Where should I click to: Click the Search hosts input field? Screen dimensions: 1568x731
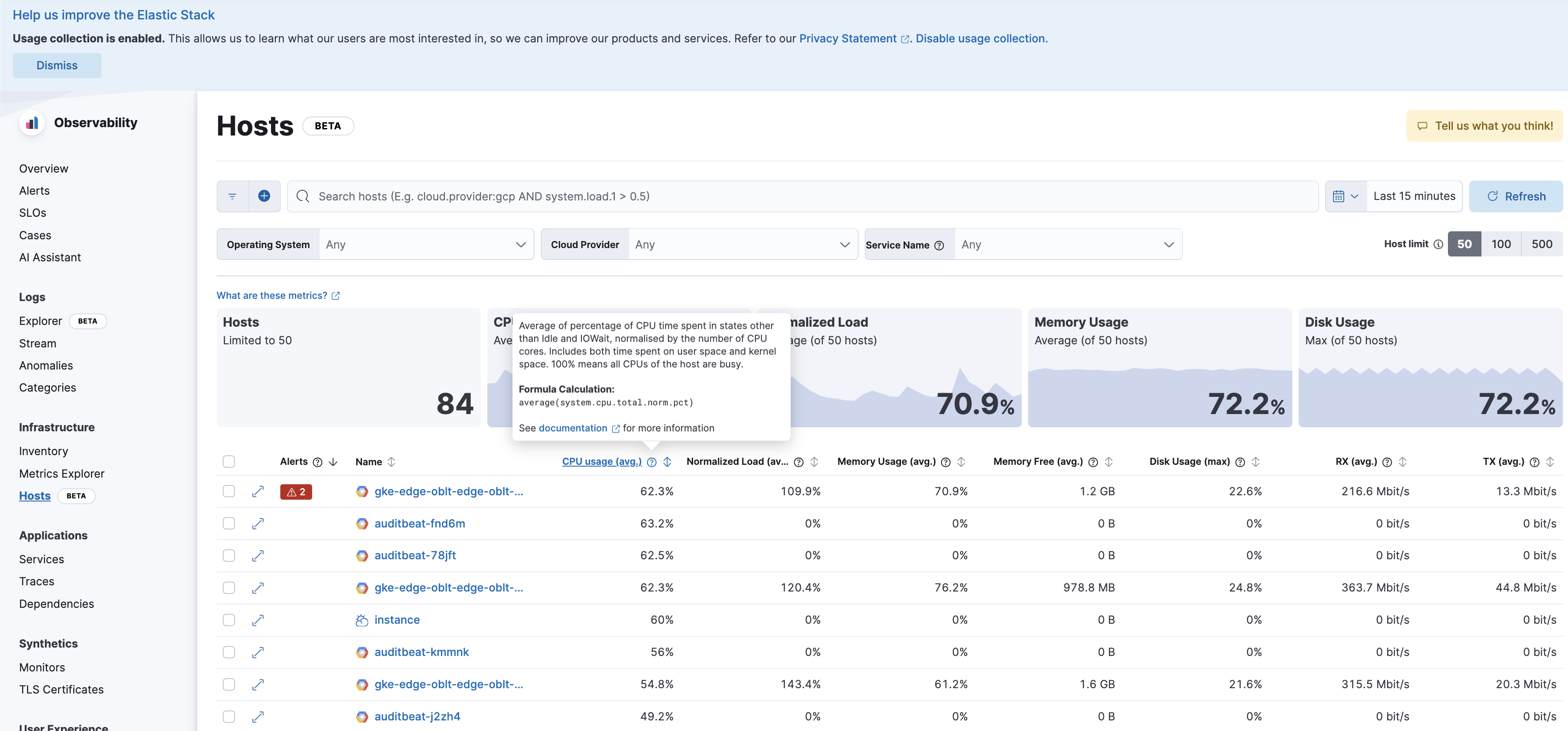tap(802, 196)
